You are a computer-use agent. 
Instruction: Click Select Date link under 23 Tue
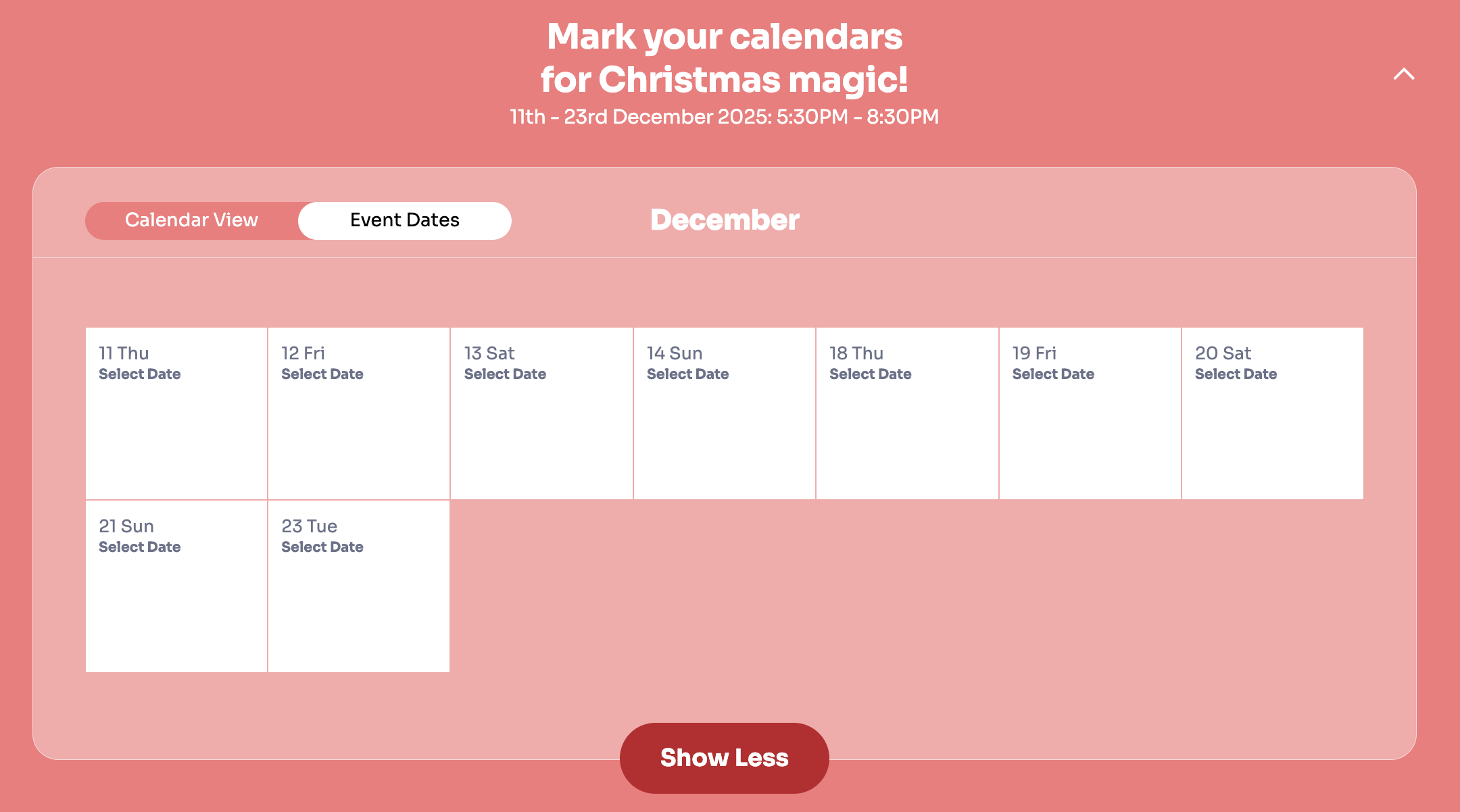322,547
